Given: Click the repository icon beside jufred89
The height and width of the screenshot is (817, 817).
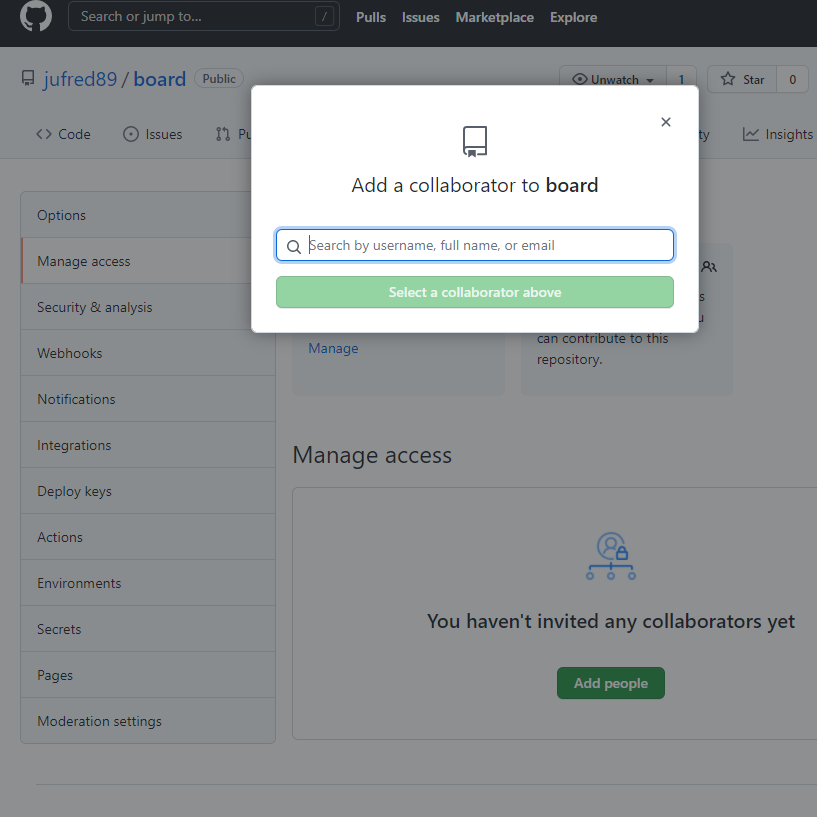Looking at the screenshot, I should tap(28, 79).
